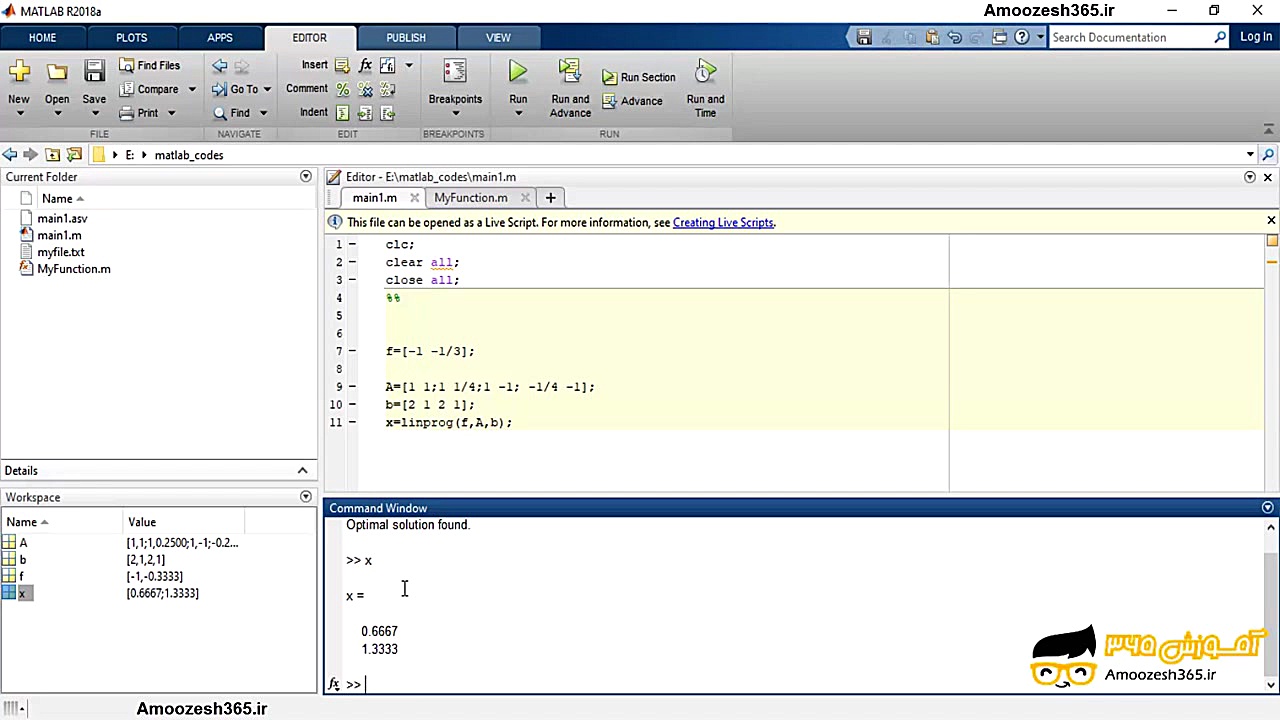Toggle breakpoint dash at line 7

pos(352,351)
